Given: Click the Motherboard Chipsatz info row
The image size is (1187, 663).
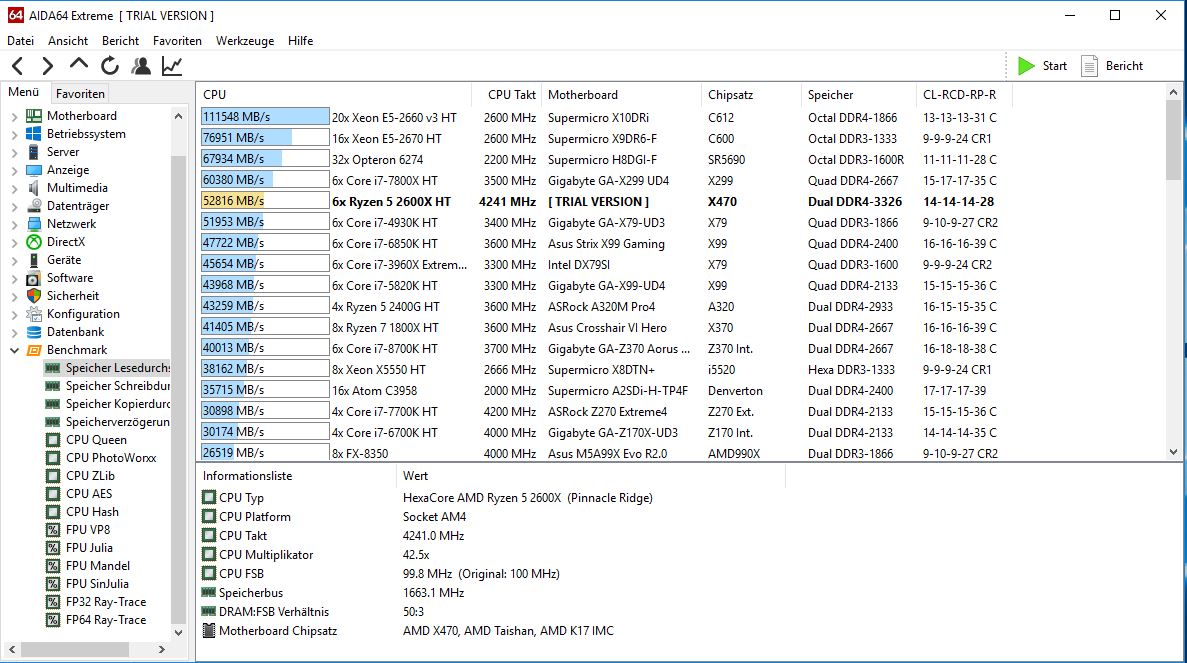Looking at the screenshot, I should [492, 630].
